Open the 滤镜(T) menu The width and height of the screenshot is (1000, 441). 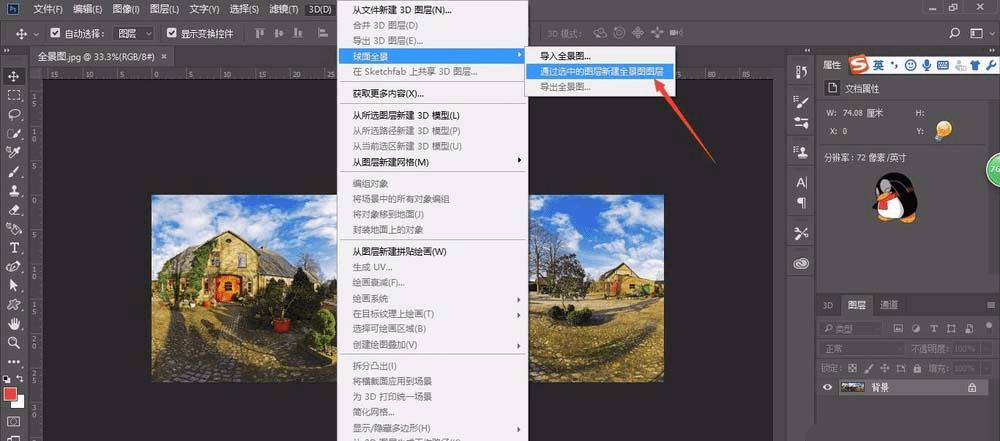click(x=283, y=10)
